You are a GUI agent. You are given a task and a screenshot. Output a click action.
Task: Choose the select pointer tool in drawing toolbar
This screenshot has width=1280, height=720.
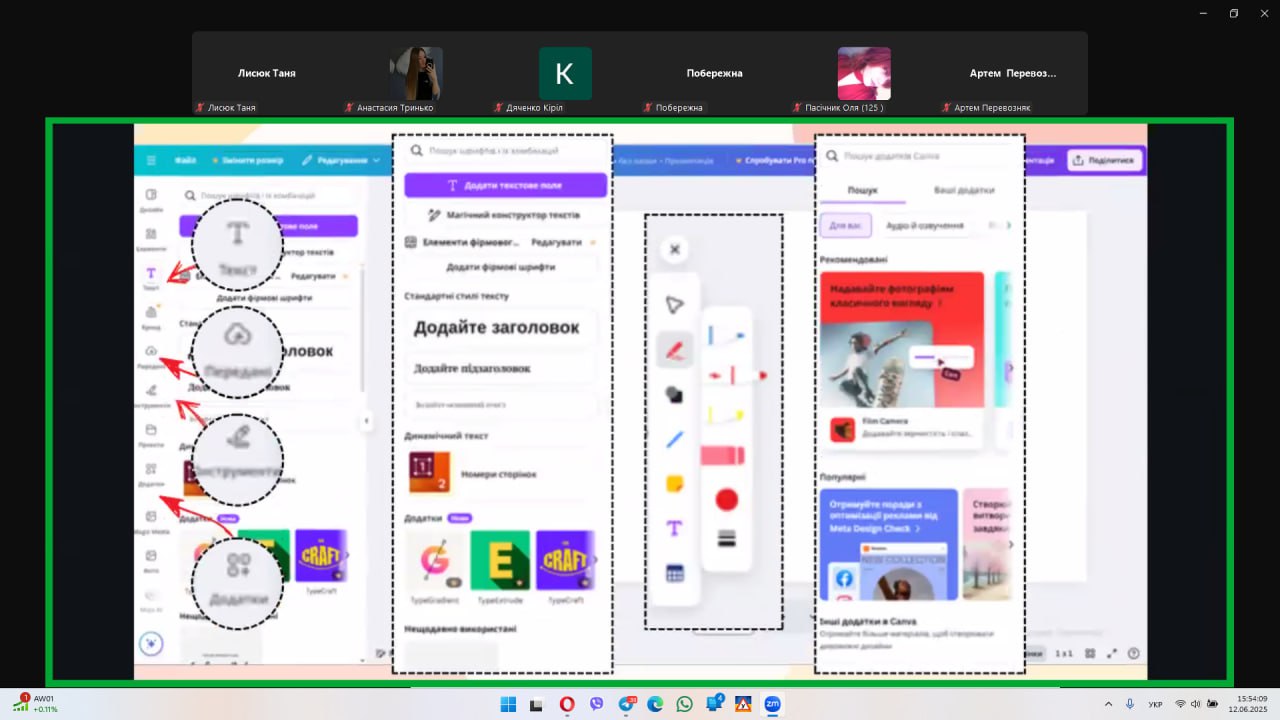(x=675, y=305)
